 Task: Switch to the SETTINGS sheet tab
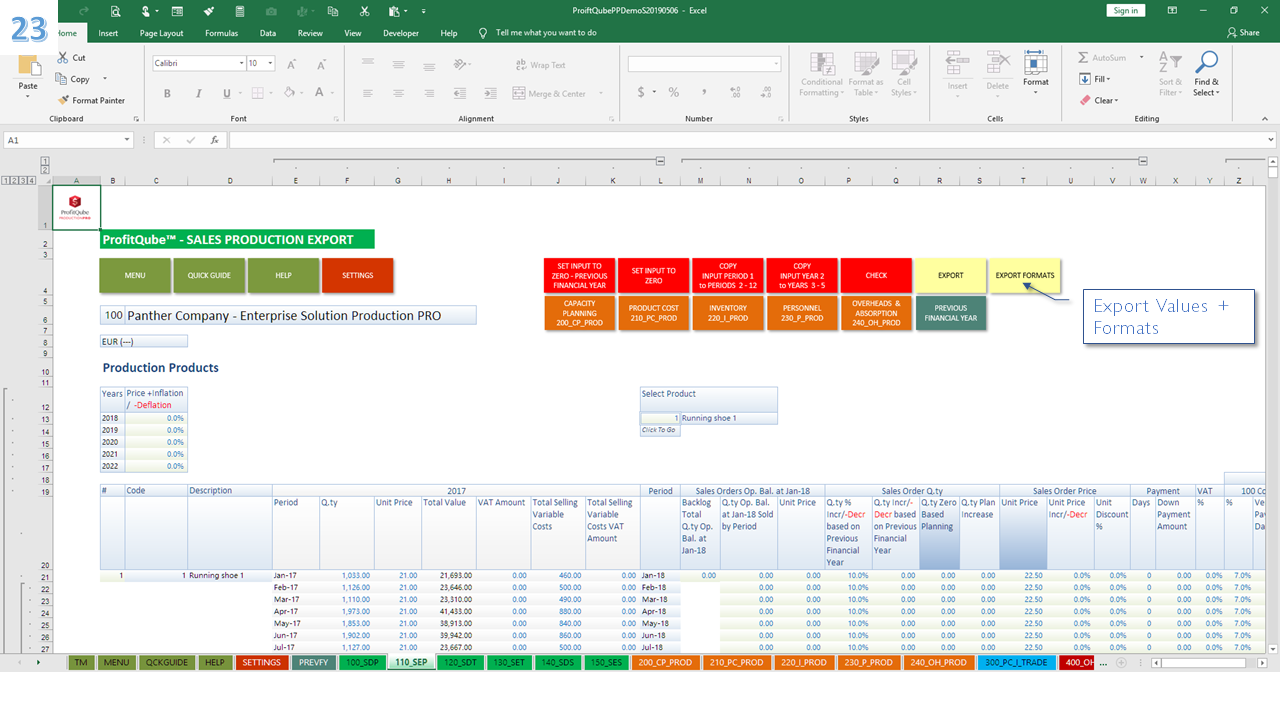click(261, 662)
